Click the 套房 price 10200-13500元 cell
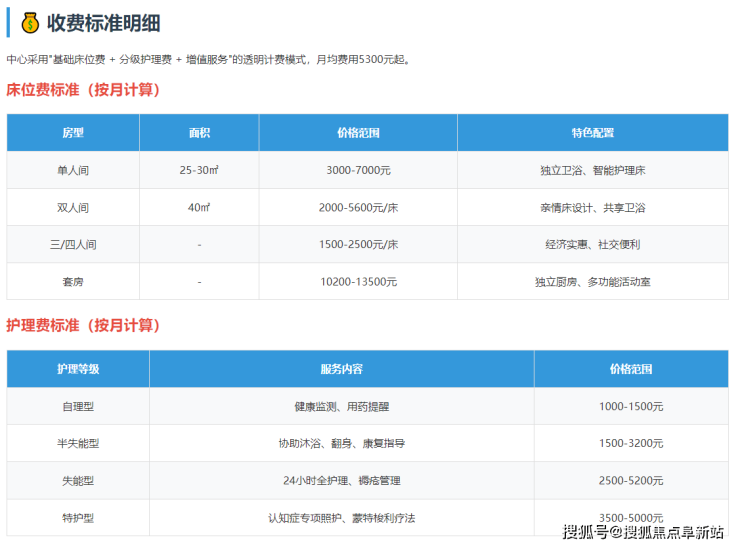 point(358,282)
